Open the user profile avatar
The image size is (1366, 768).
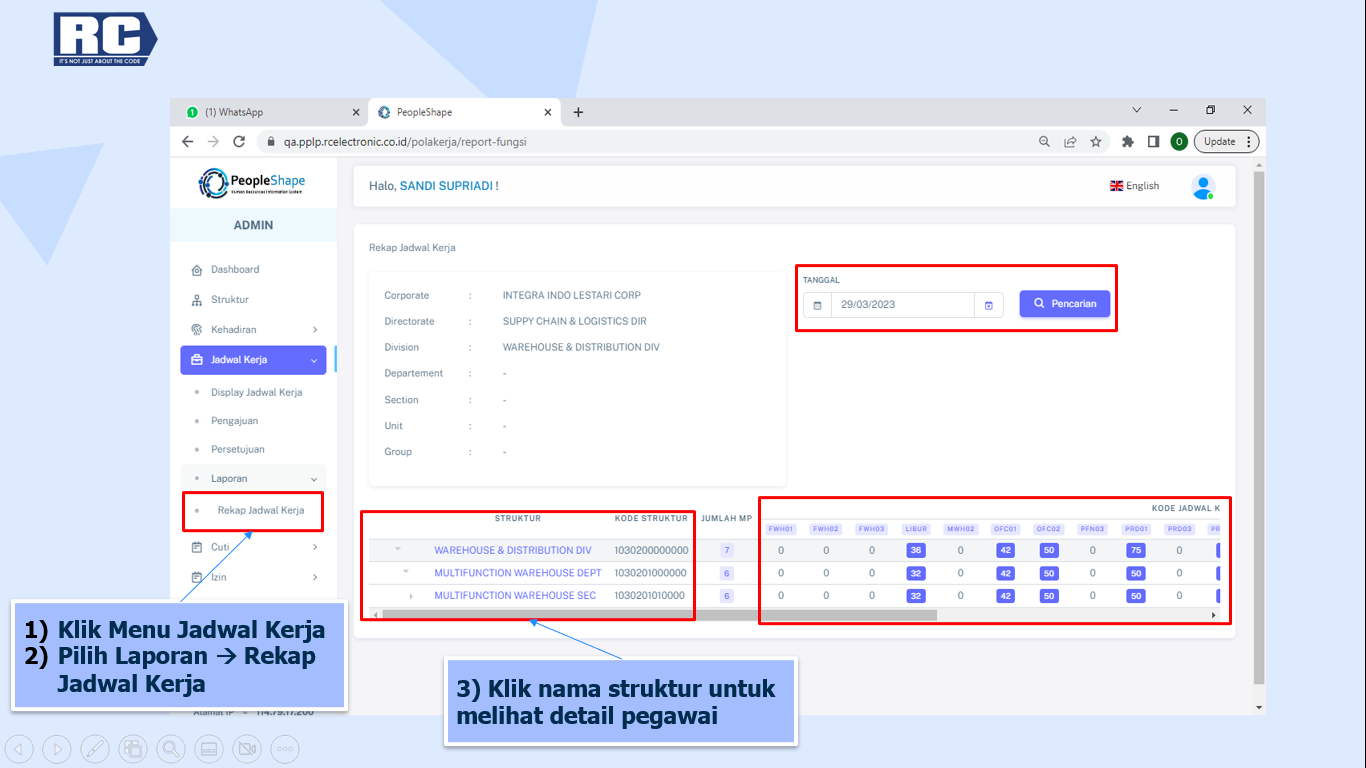1202,186
